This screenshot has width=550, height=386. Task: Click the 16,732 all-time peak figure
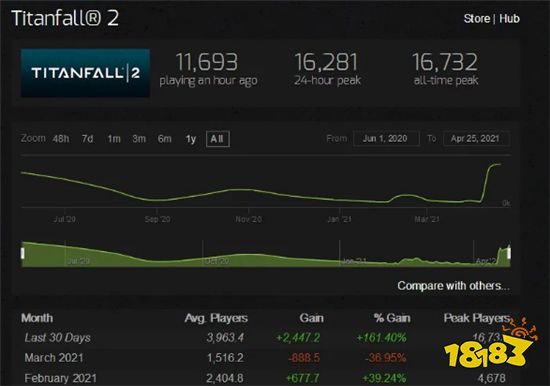tap(445, 62)
